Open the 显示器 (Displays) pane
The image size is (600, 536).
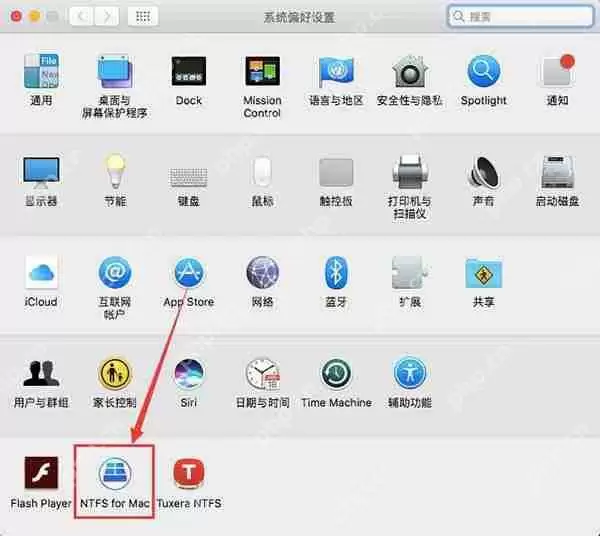[x=41, y=172]
